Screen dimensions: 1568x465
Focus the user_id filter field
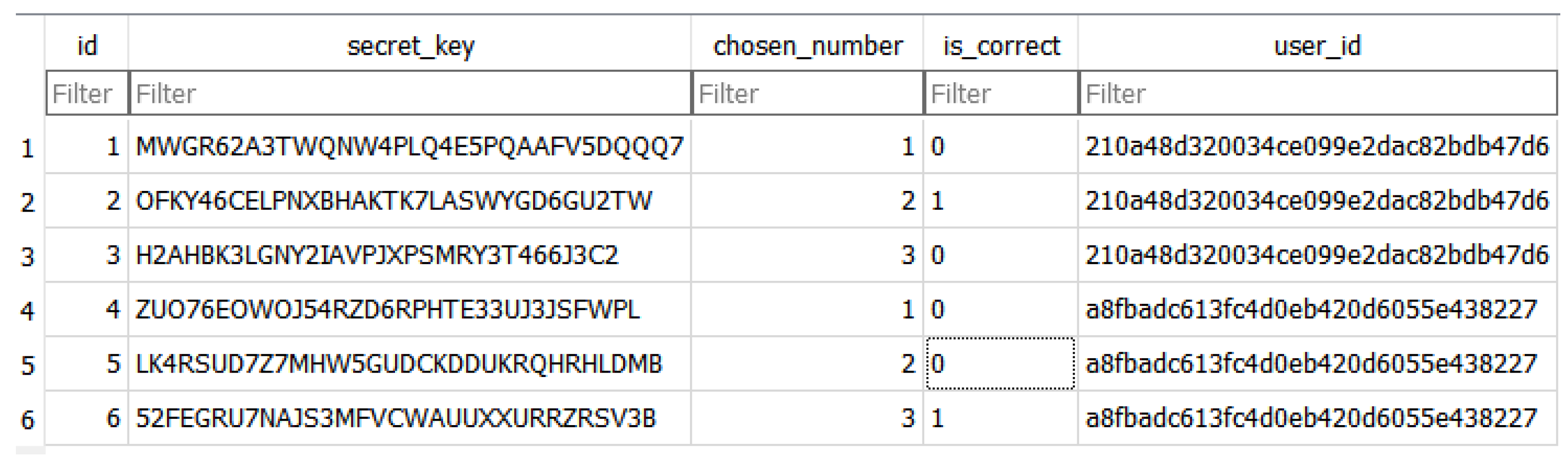[x=1317, y=94]
